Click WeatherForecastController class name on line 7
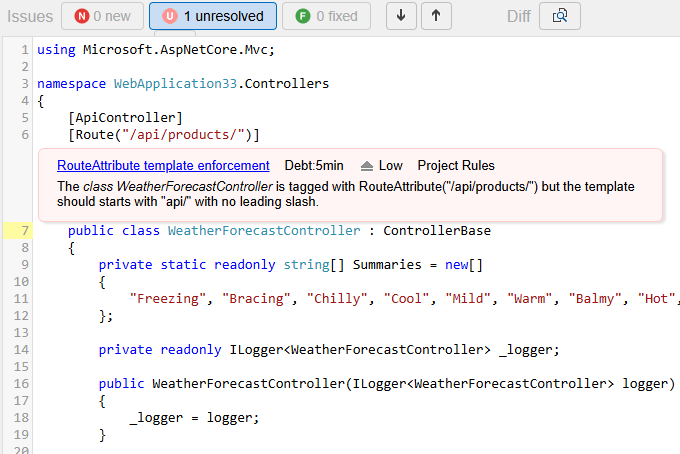This screenshot has width=680, height=454. (x=263, y=231)
